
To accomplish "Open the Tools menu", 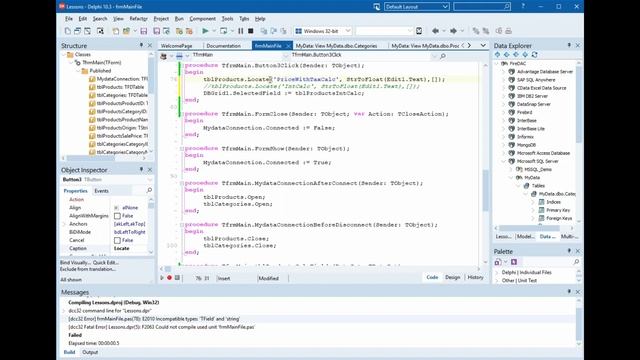I will pos(227,19).
